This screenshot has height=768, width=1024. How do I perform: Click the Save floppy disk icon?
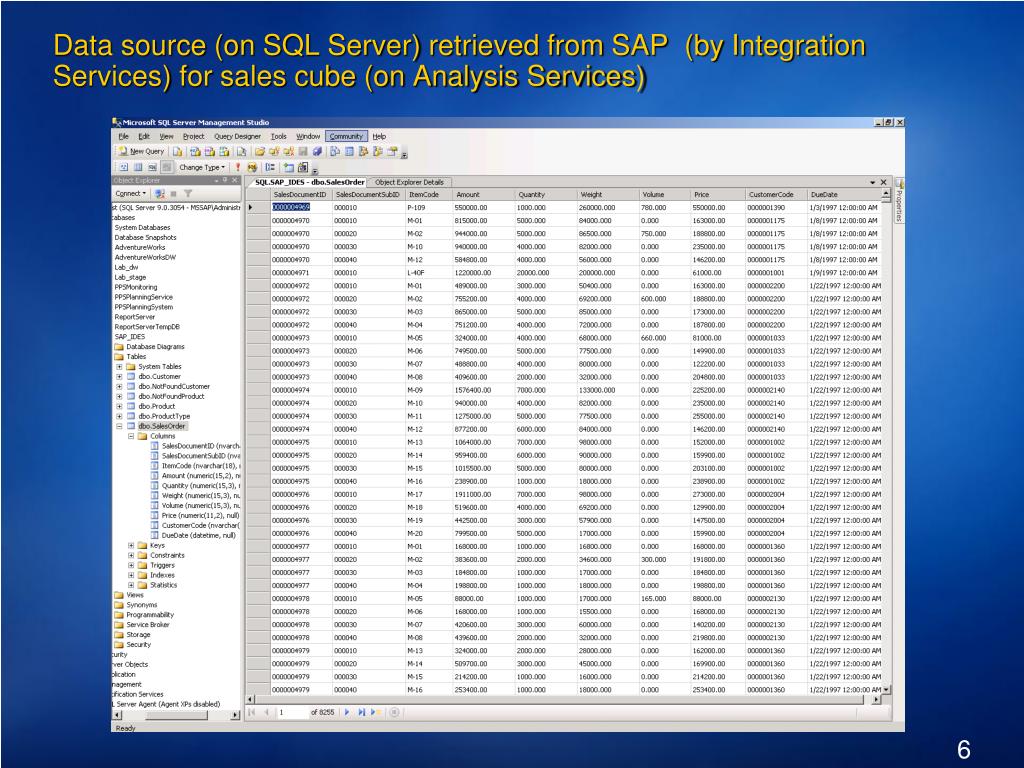point(303,152)
